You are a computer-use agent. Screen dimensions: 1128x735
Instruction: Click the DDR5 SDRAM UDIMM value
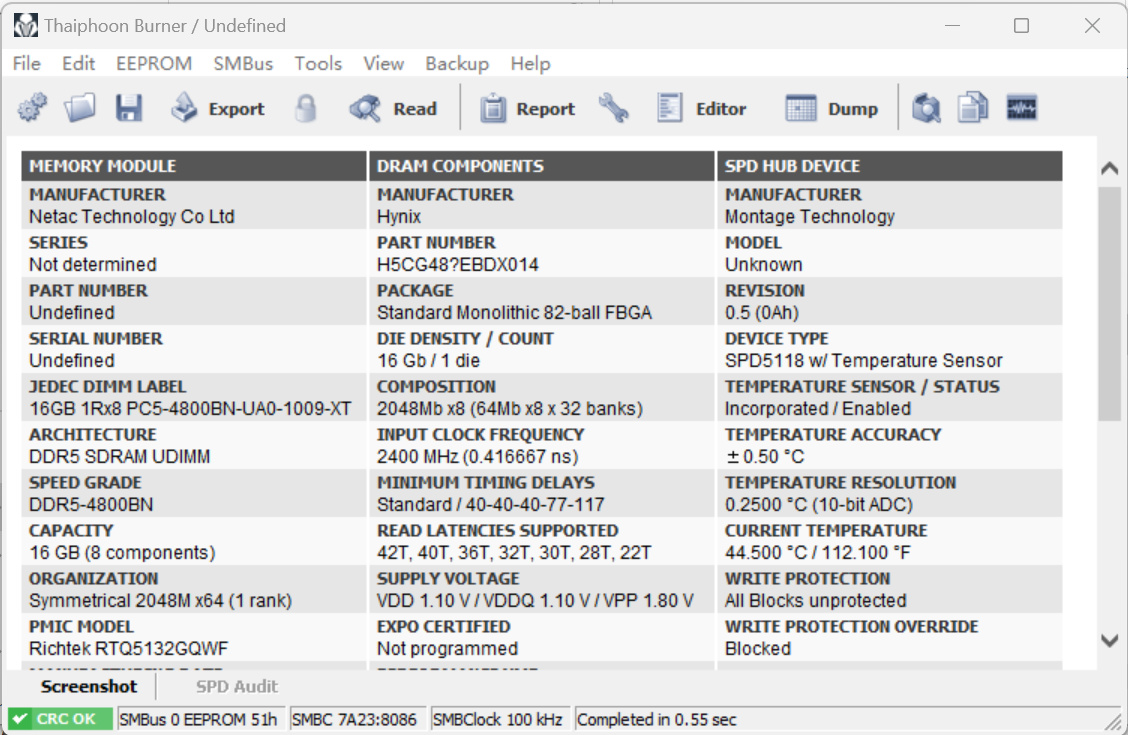(x=119, y=457)
